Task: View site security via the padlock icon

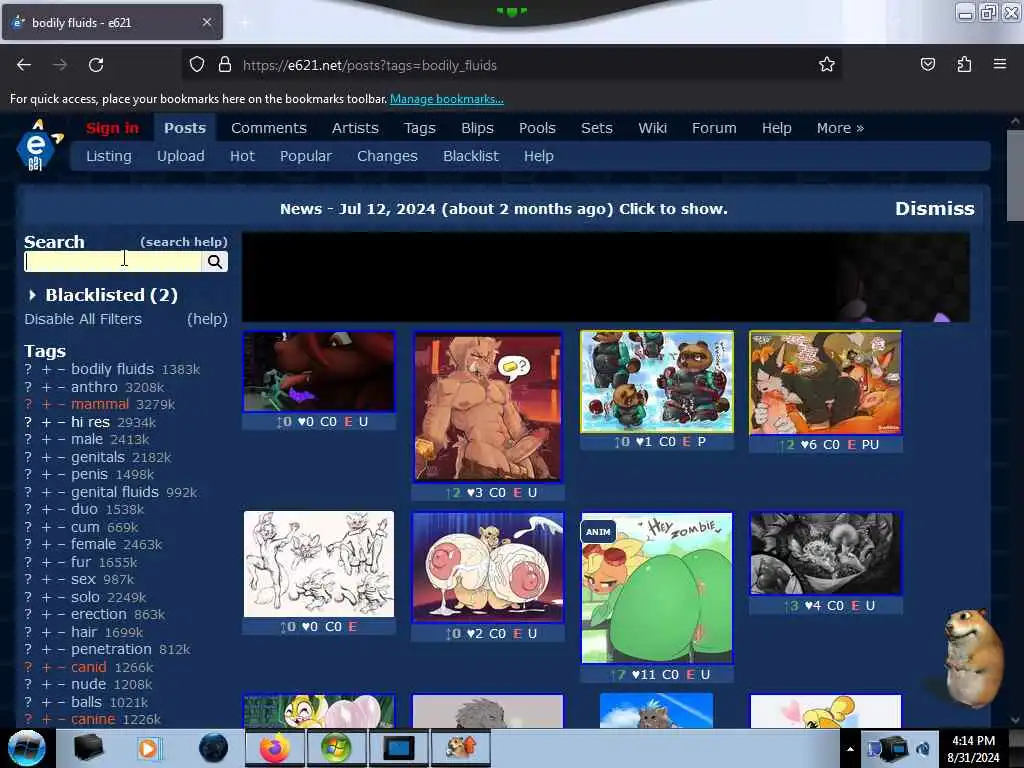Action: click(x=225, y=65)
